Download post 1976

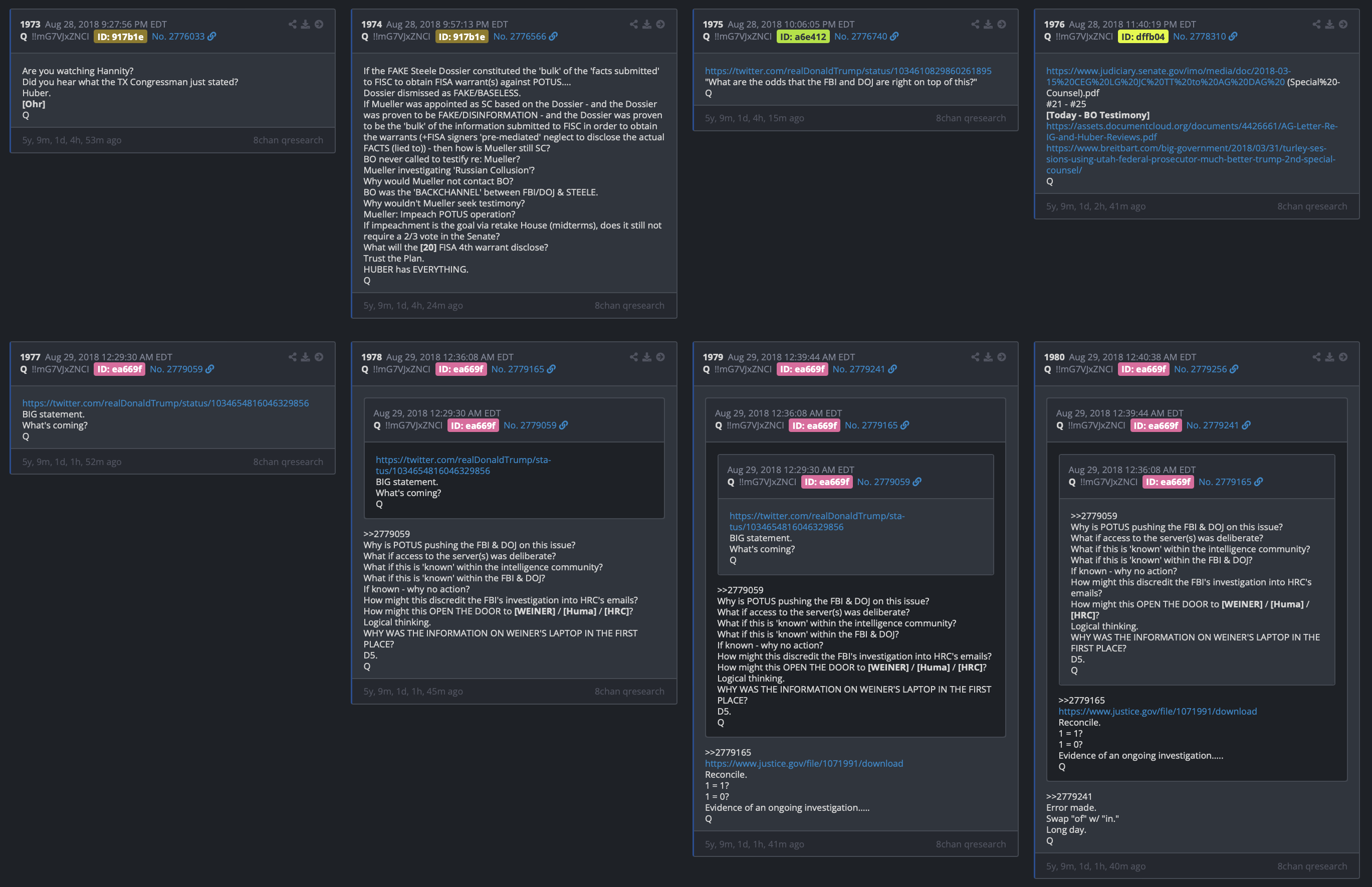[x=1330, y=24]
